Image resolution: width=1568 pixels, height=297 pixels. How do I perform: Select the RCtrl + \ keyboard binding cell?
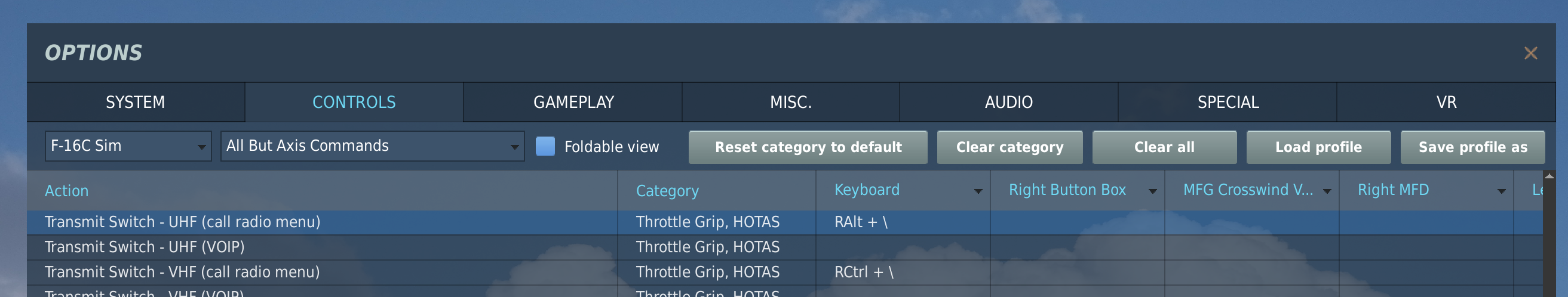pos(903,272)
